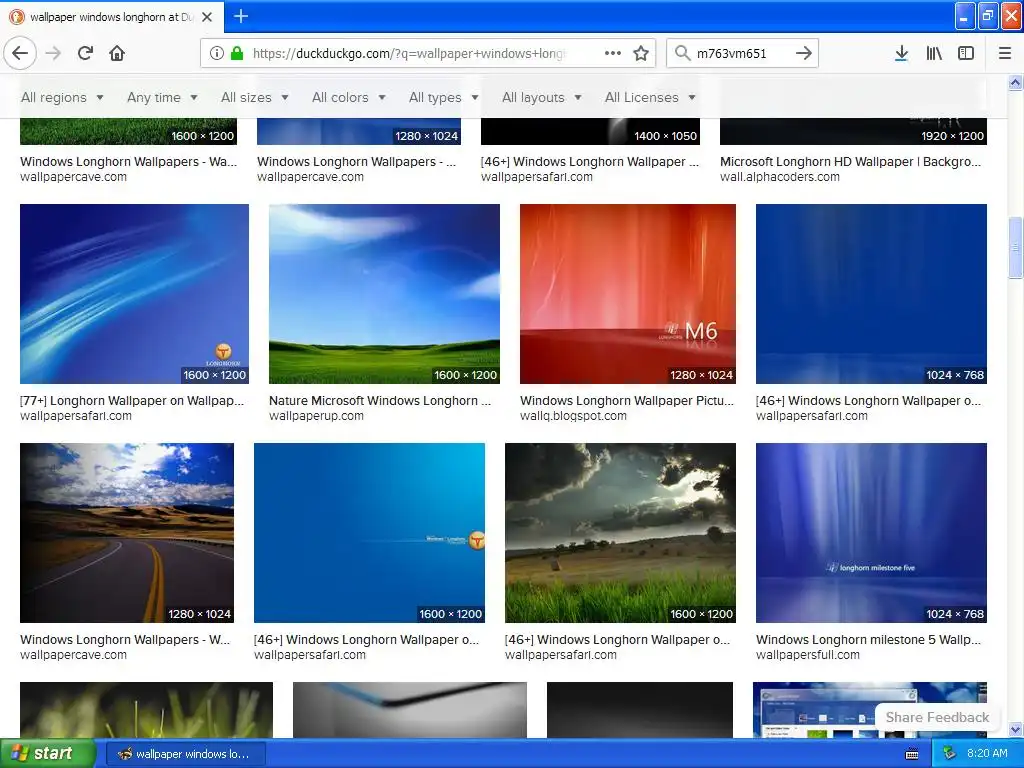This screenshot has width=1024, height=768.
Task: Click the tray keyboard icon
Action: tap(912, 754)
